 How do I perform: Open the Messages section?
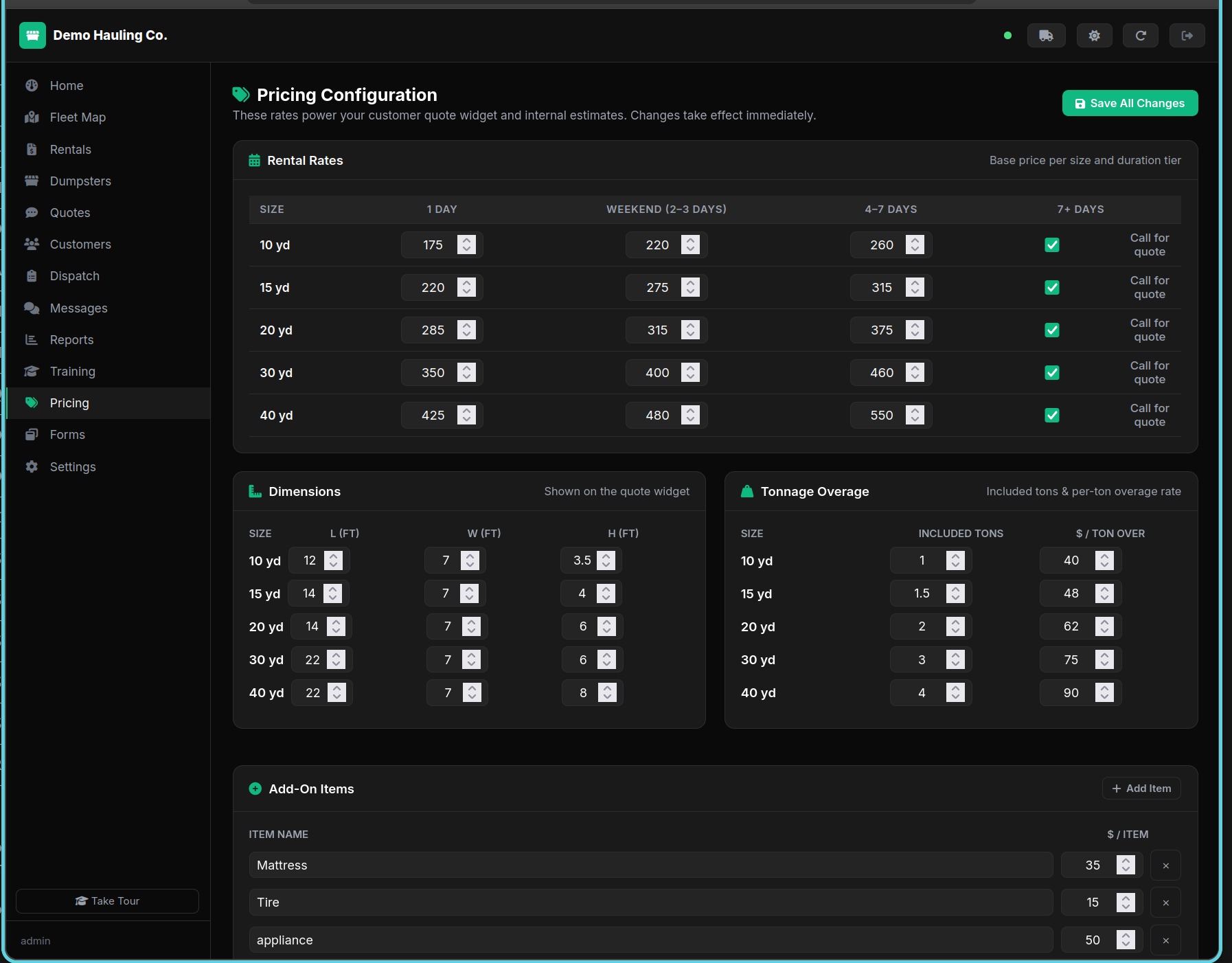click(x=78, y=308)
